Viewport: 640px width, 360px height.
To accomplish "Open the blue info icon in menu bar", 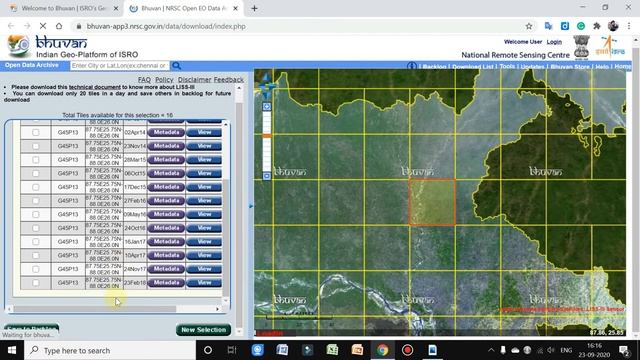I will pyautogui.click(x=411, y=66).
